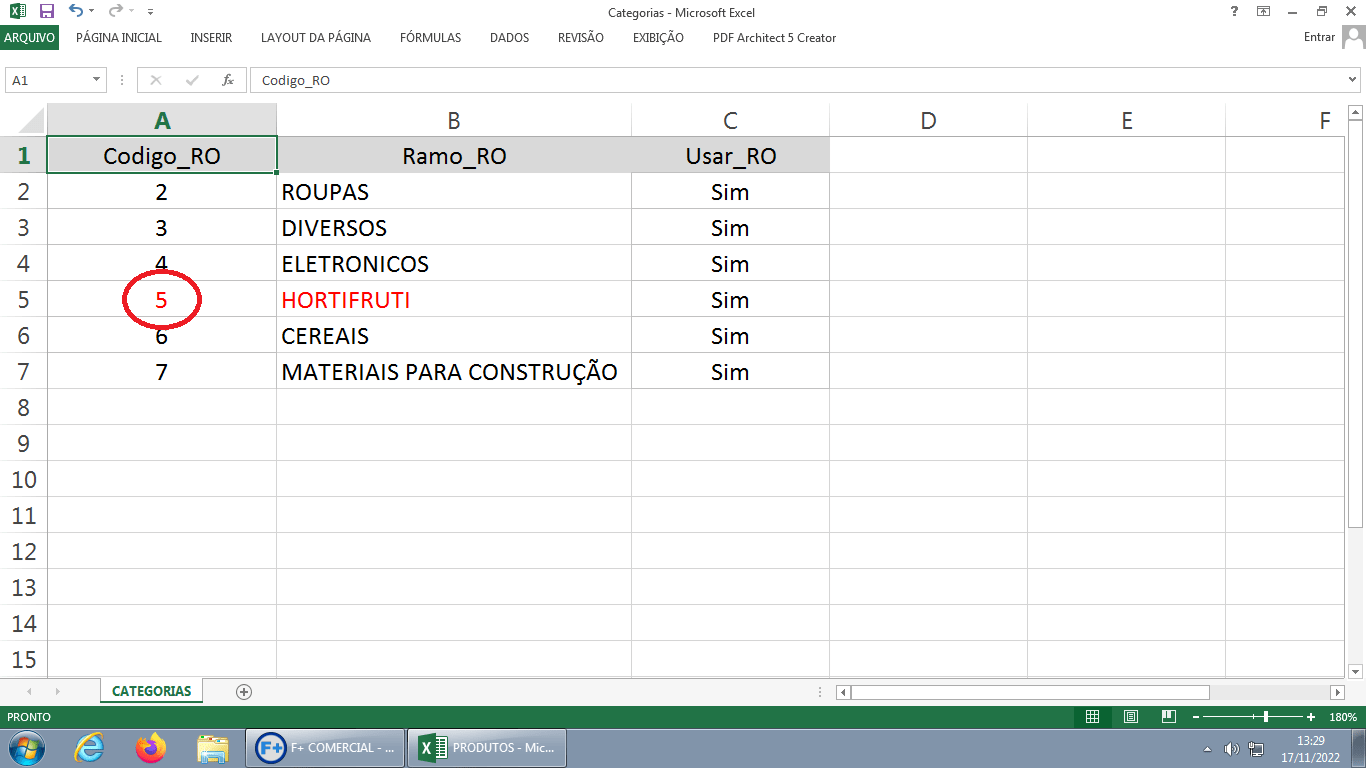Screen dimensions: 1366x768
Task: Open the CATEGORIAS sheet tab
Action: point(152,691)
